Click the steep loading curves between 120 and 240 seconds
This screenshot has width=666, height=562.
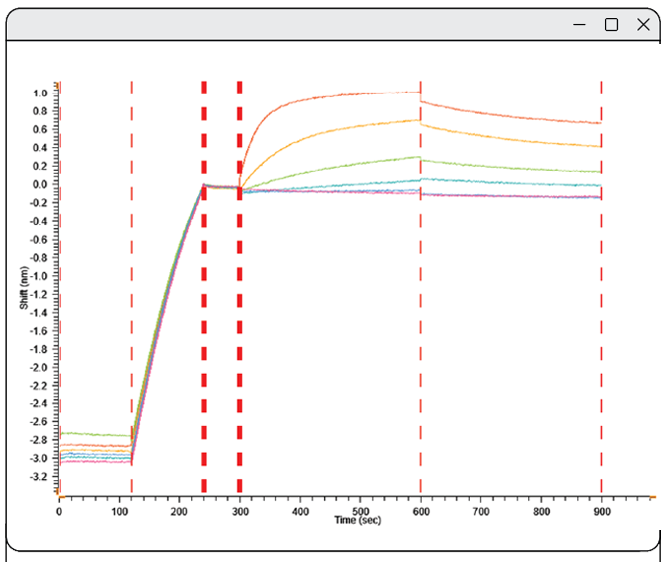(168, 322)
